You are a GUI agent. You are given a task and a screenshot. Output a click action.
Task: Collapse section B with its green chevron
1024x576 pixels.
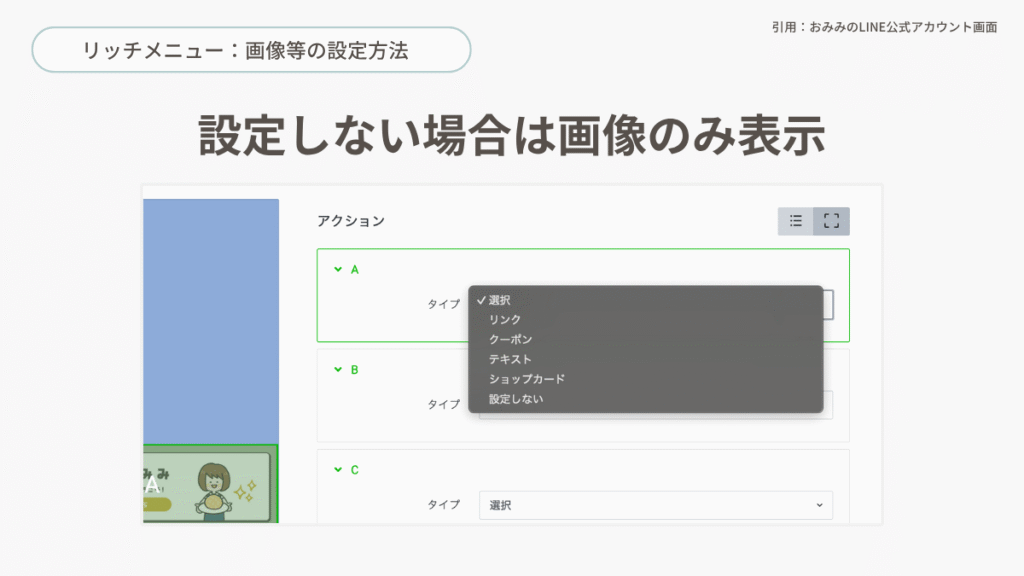337,369
